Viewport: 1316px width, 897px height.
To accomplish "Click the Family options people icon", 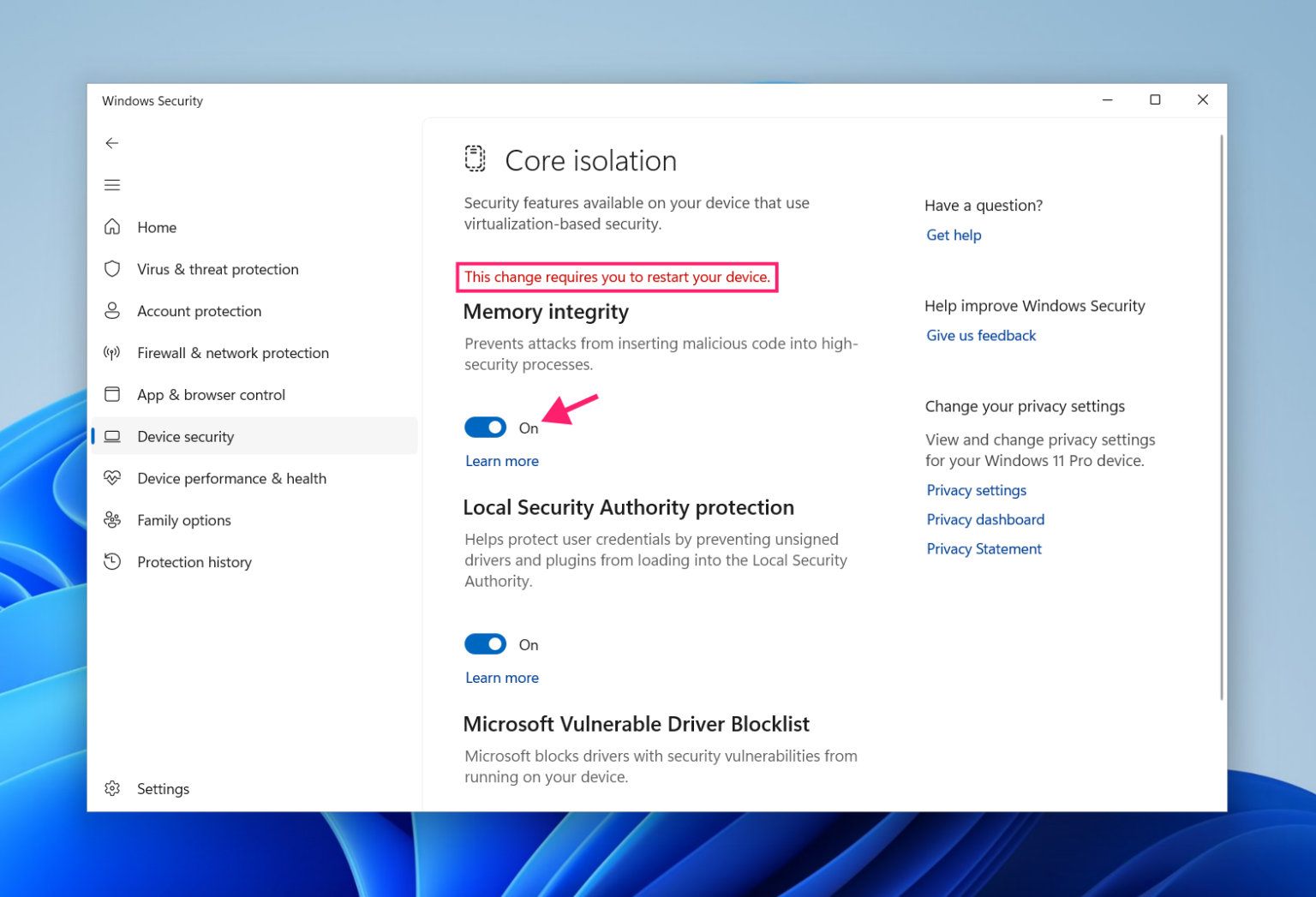I will [x=112, y=520].
